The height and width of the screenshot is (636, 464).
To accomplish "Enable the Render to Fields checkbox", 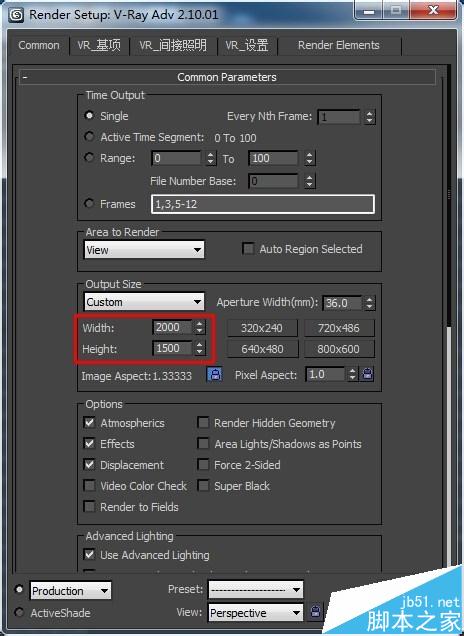I will (89, 507).
